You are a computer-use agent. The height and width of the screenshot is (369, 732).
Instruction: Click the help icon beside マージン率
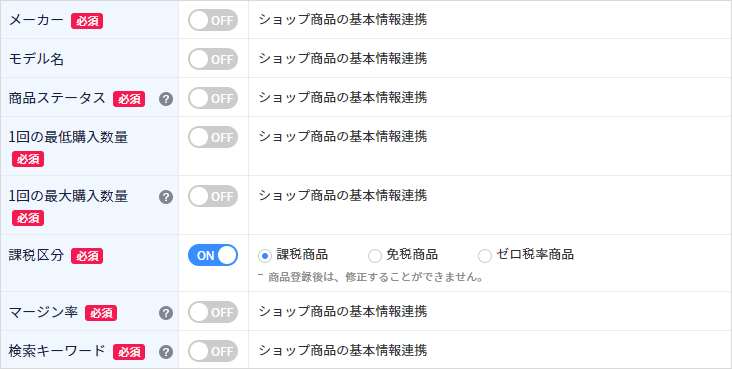pos(166,313)
